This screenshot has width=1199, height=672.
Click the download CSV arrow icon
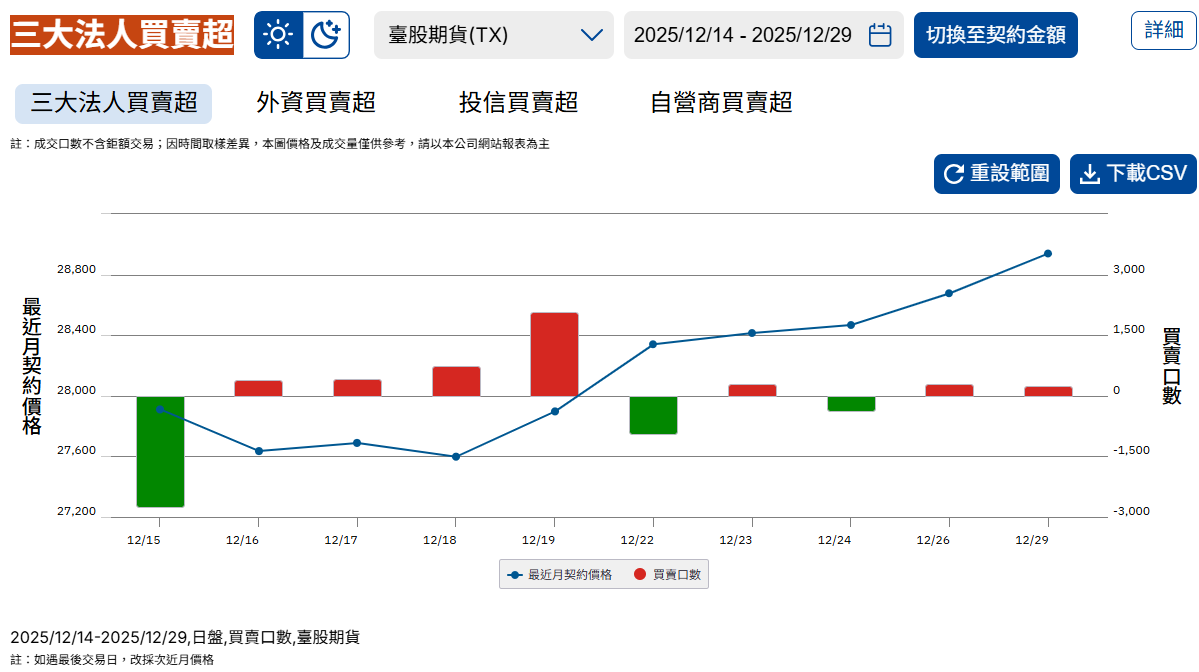click(x=1090, y=174)
